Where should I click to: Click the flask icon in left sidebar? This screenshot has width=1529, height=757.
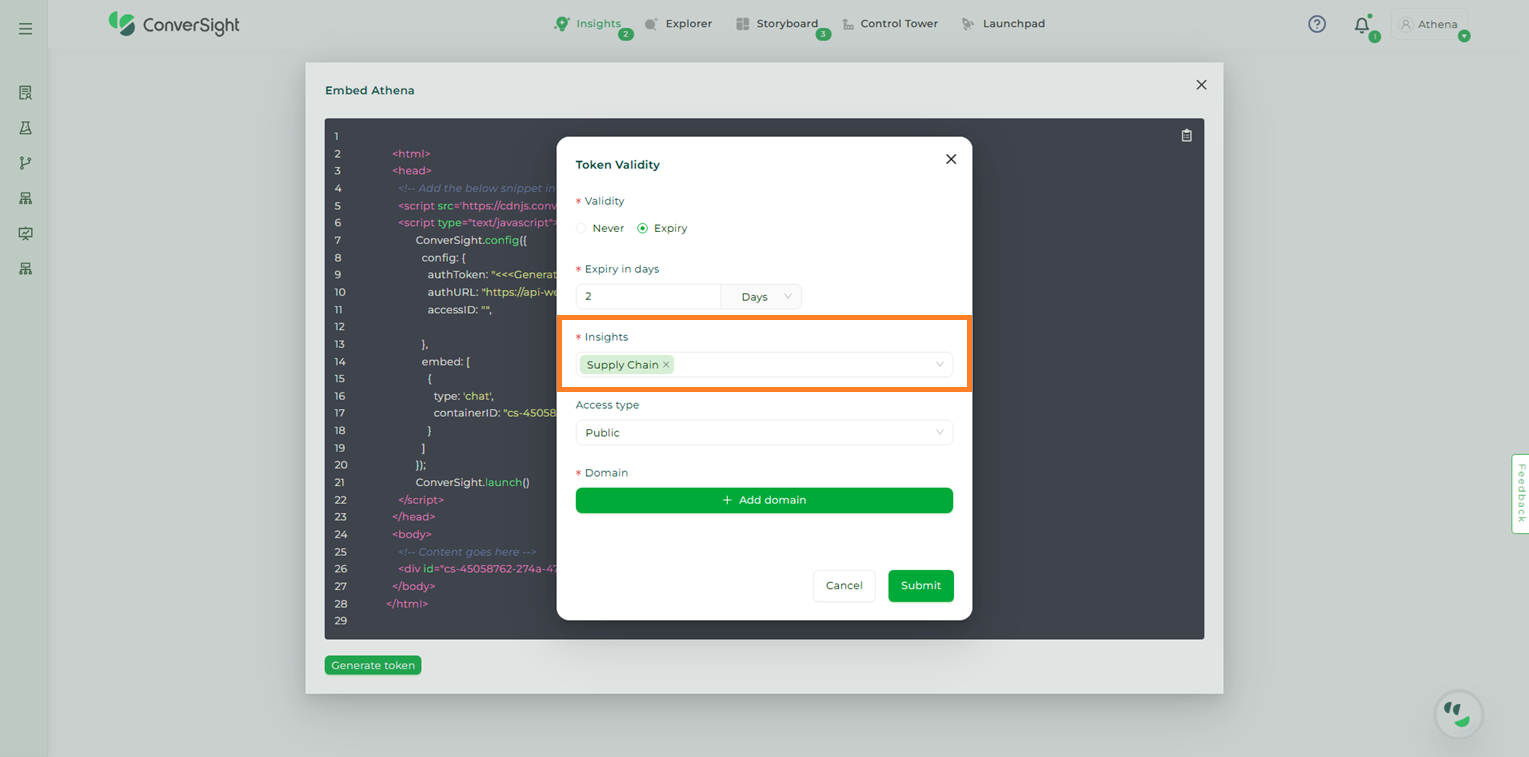(x=25, y=128)
